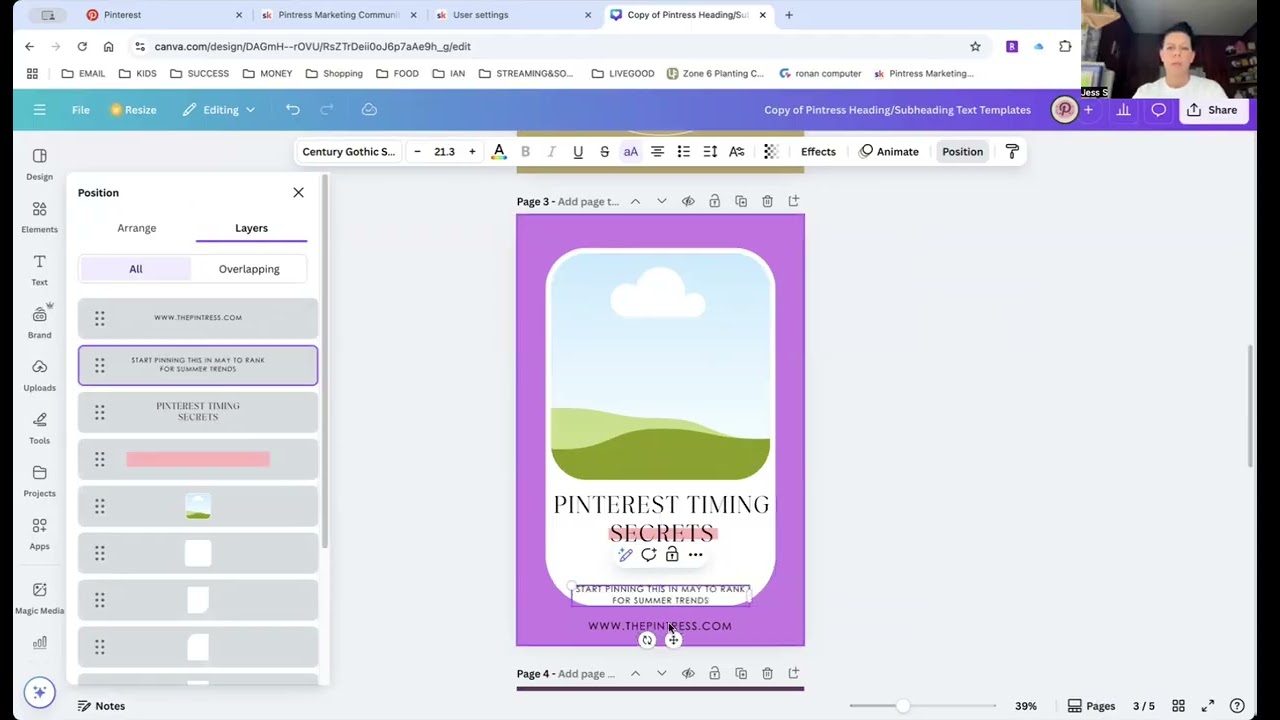Screen dimensions: 1280x720
Task: Open line spacing options
Action: click(710, 152)
